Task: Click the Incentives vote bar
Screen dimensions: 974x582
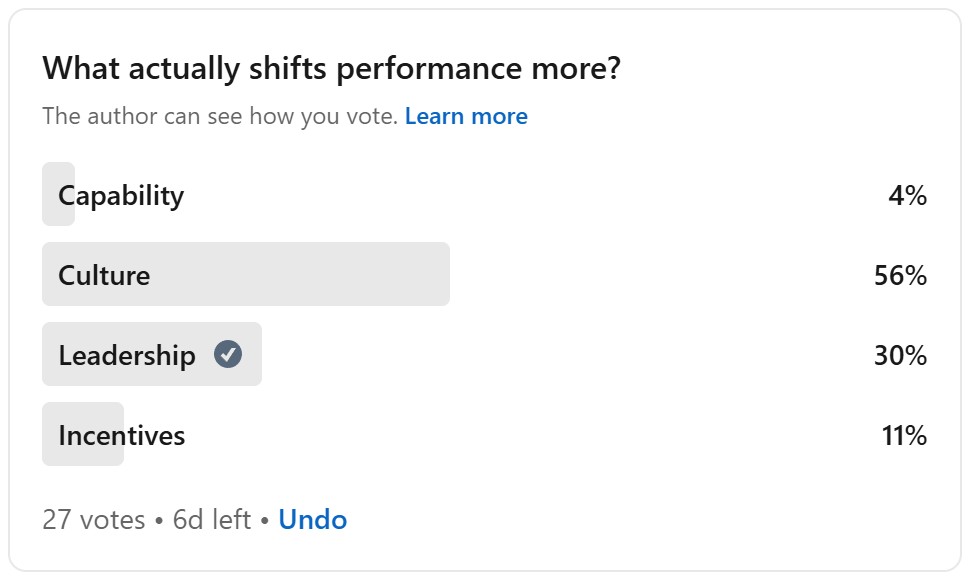Action: point(83,434)
